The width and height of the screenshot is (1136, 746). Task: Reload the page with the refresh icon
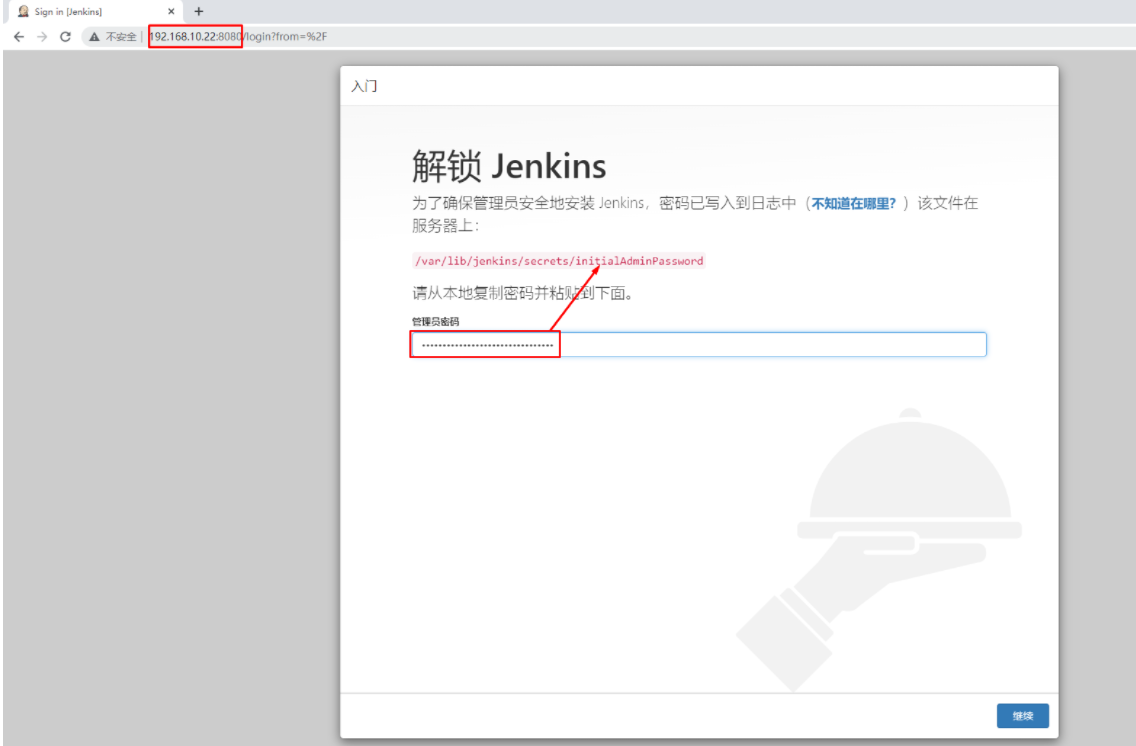pyautogui.click(x=65, y=36)
